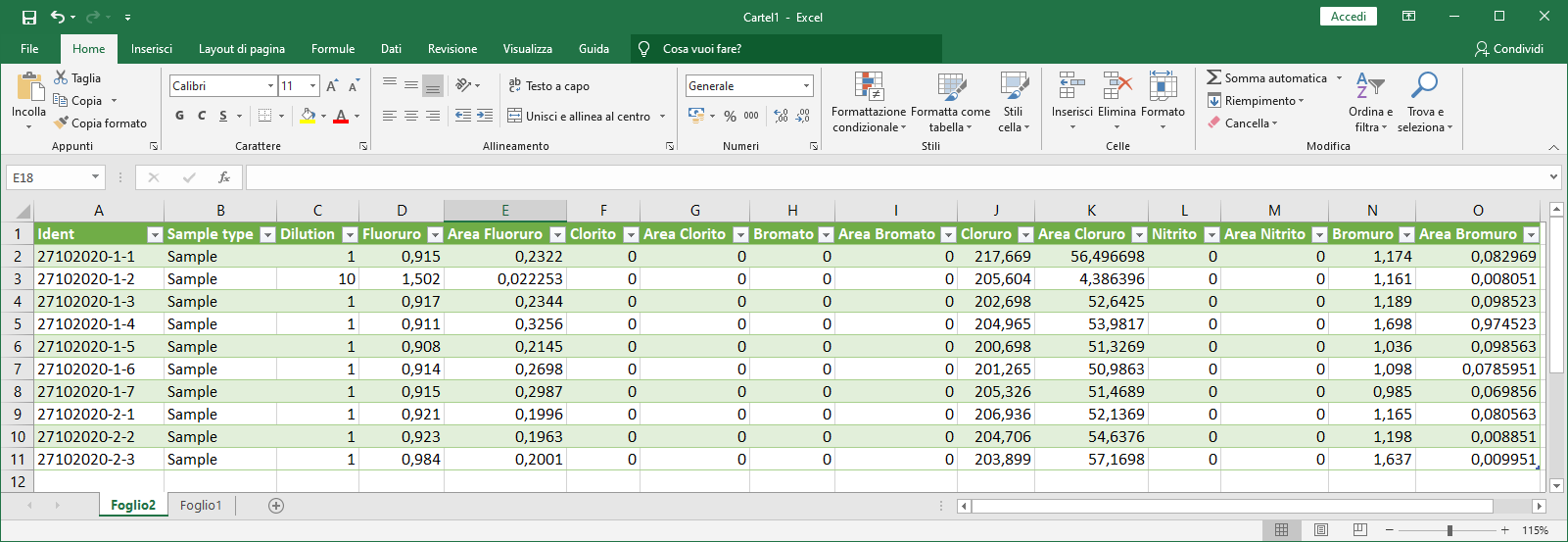Click the thousands separator 000 icon
Viewport: 1568px width, 542px height.
click(x=751, y=116)
